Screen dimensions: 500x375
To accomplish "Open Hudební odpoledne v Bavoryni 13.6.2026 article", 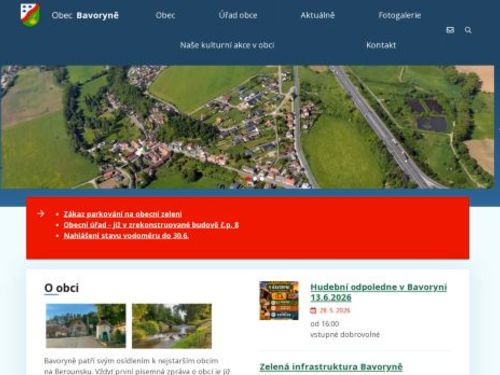I will point(378,292).
